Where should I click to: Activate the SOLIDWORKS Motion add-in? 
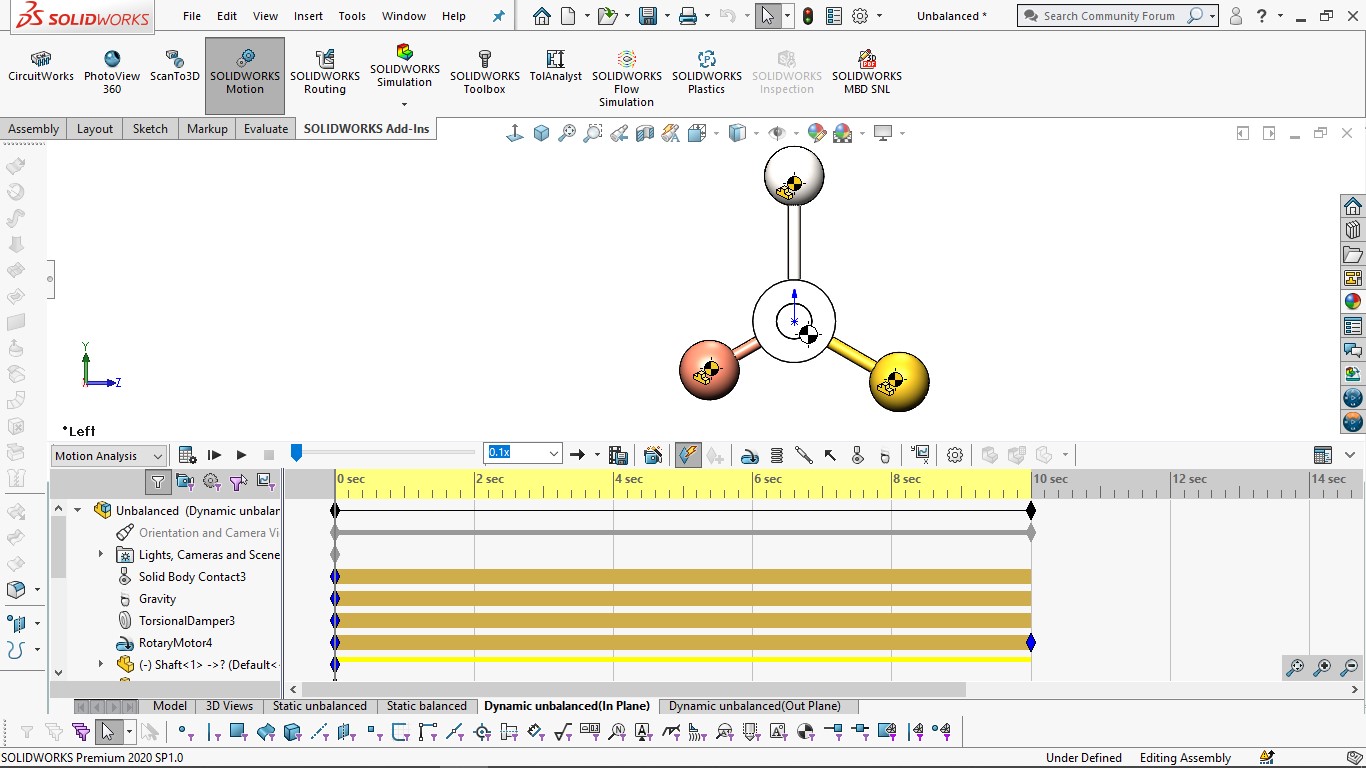click(244, 76)
